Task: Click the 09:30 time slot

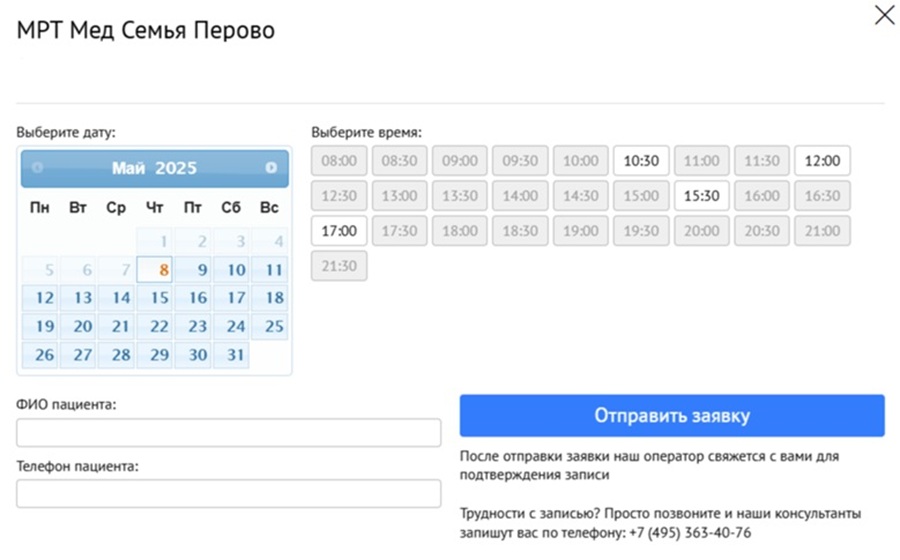Action: click(x=520, y=161)
